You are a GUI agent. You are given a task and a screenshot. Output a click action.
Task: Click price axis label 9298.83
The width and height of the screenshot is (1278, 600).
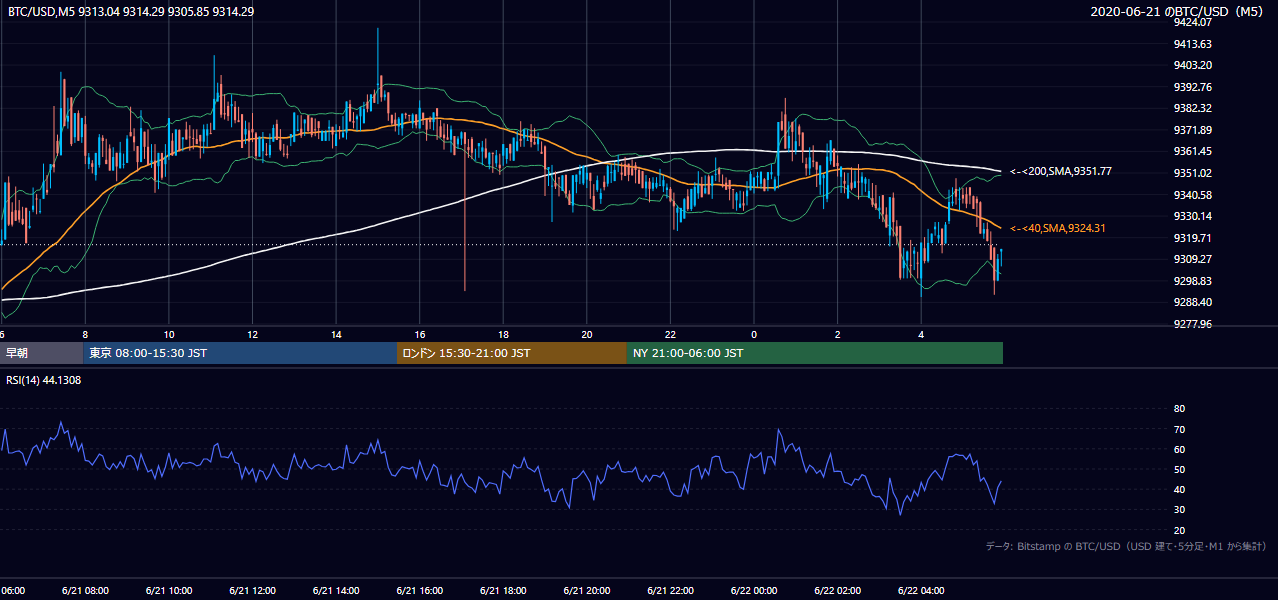(x=1193, y=281)
